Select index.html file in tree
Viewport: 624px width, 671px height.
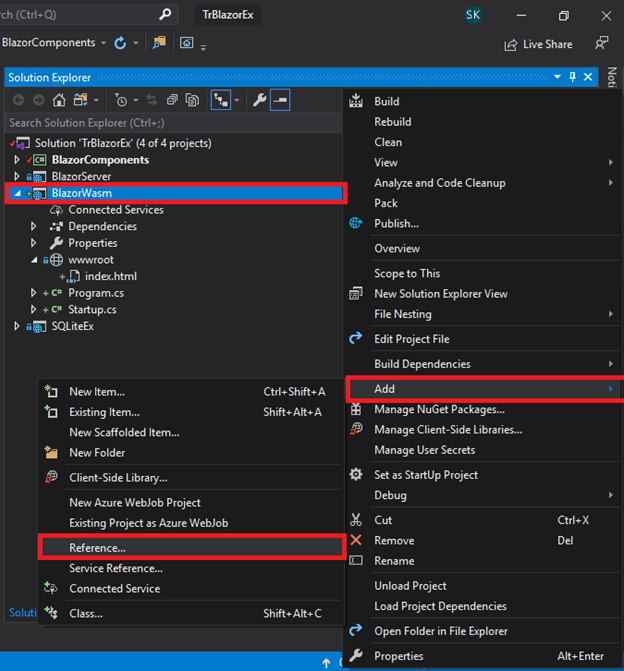pyautogui.click(x=111, y=276)
